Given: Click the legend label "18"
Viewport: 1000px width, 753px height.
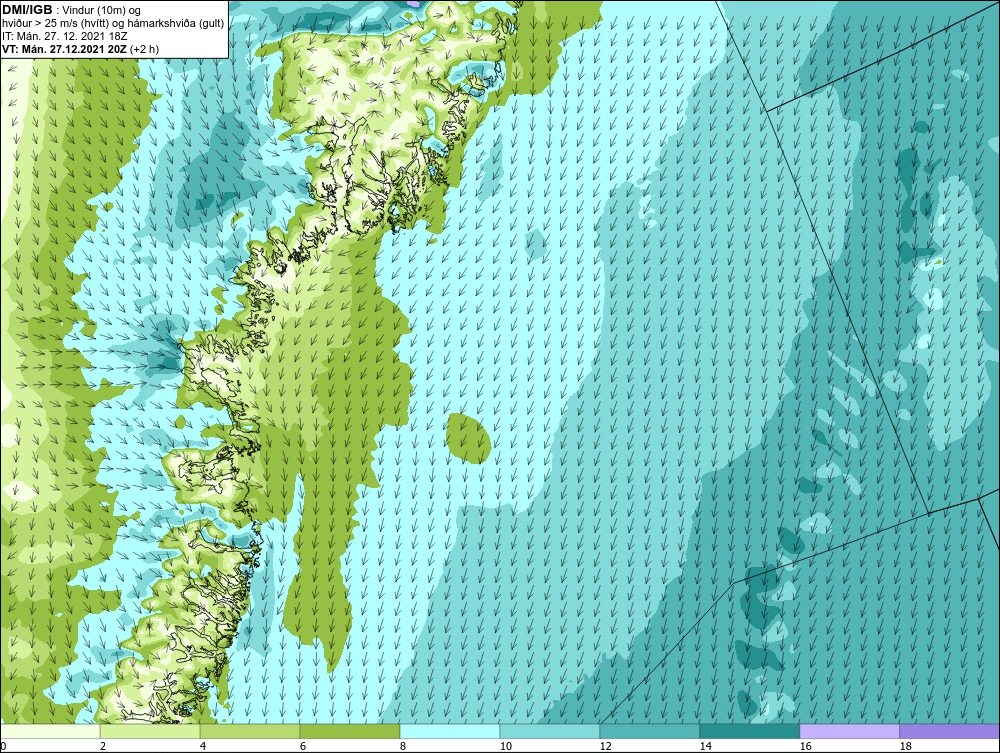Looking at the screenshot, I should tap(905, 746).
